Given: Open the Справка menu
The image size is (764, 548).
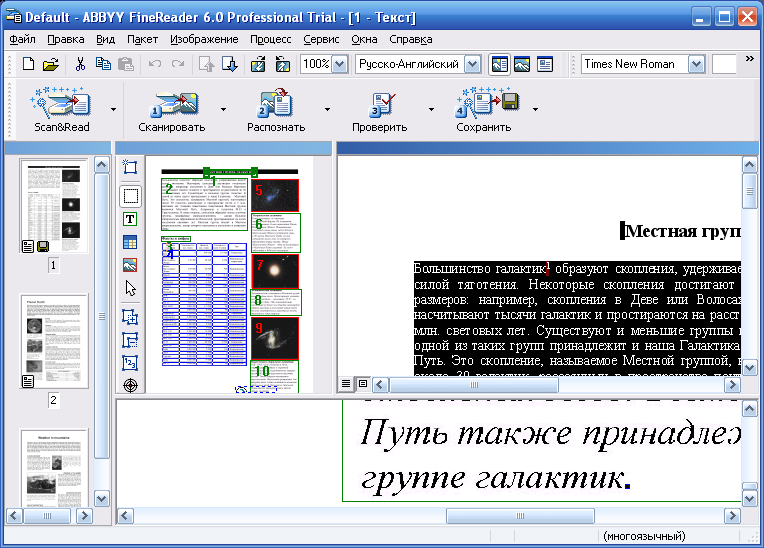Looking at the screenshot, I should [x=411, y=39].
